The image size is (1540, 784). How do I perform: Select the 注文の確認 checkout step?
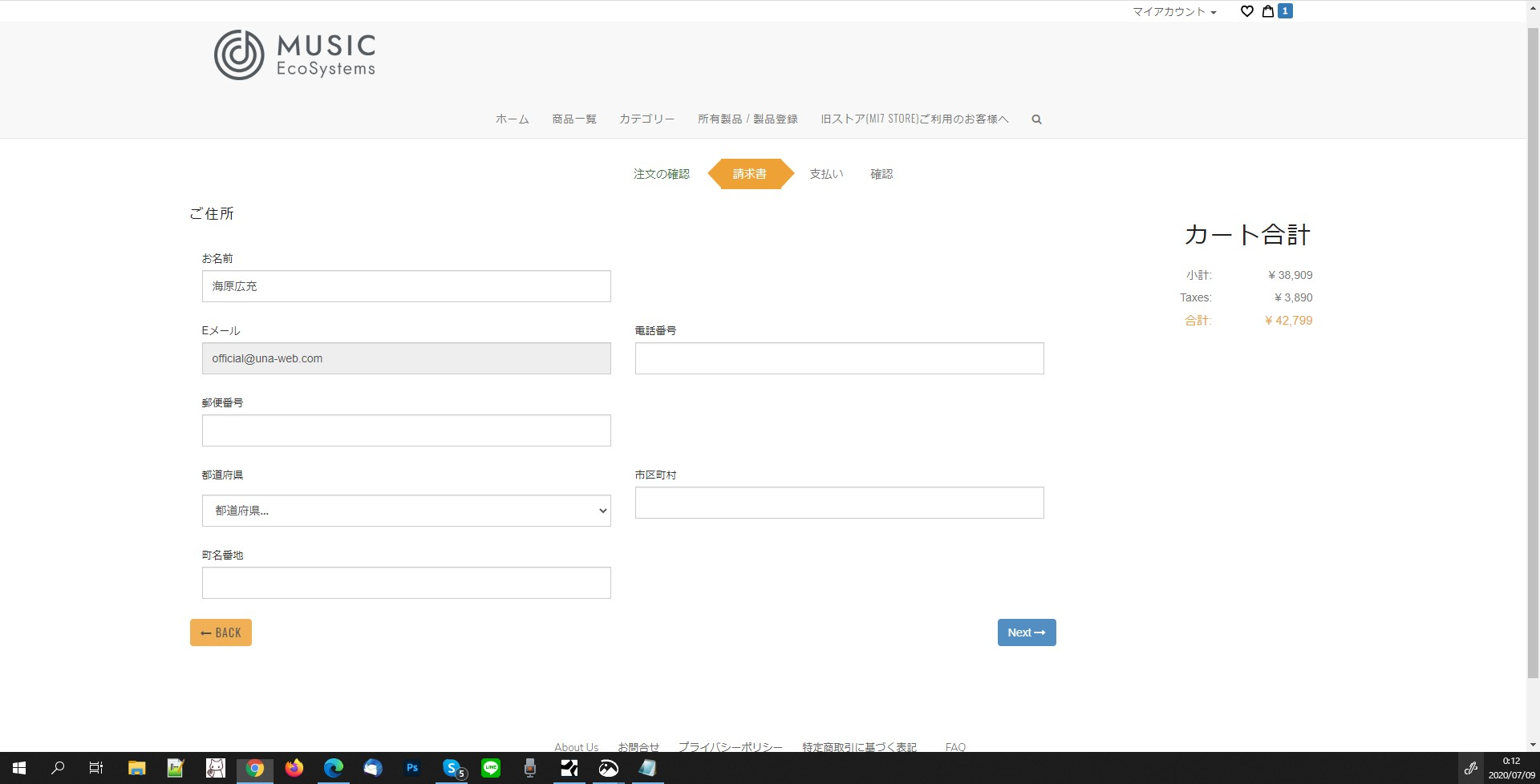pyautogui.click(x=661, y=174)
